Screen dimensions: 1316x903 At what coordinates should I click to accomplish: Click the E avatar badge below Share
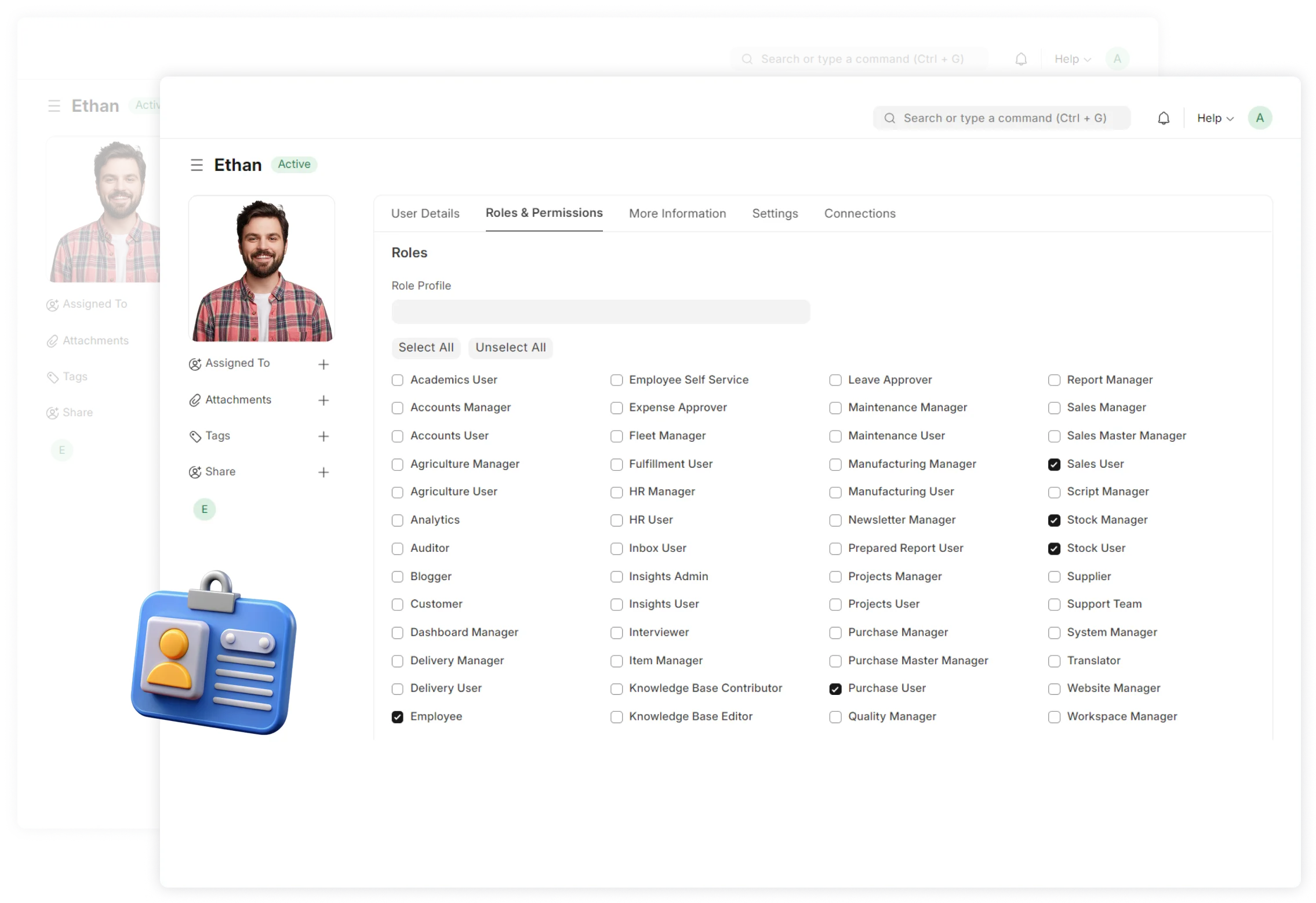pyautogui.click(x=204, y=509)
